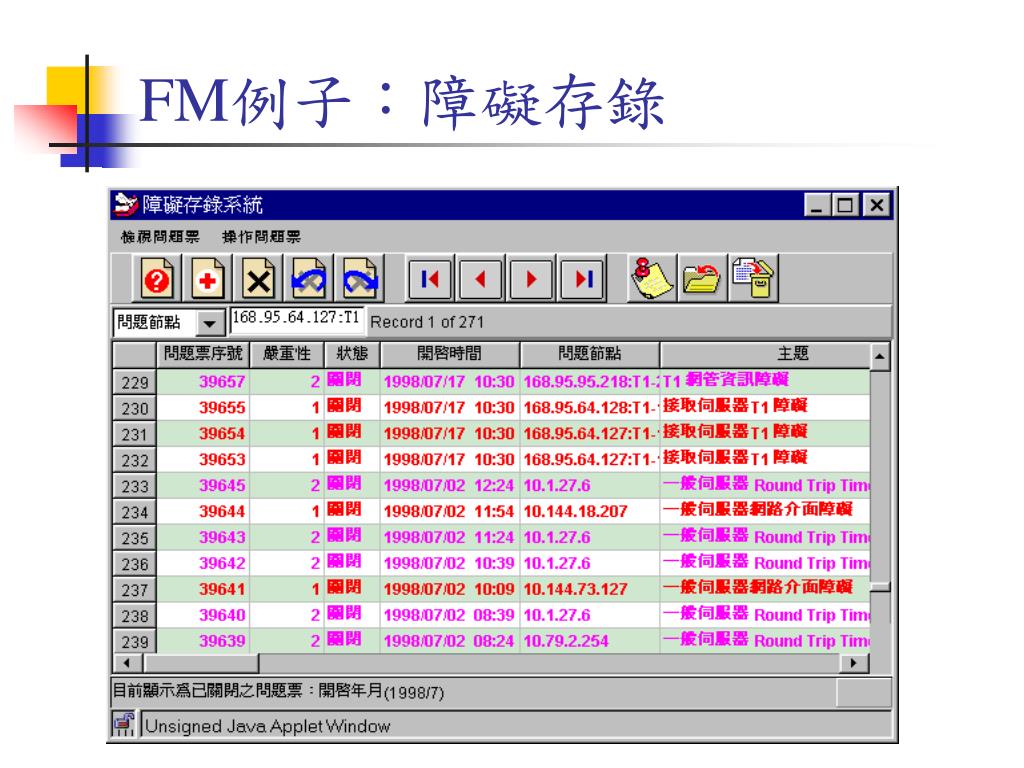This screenshot has height=768, width=1024.
Task: Click the horizontal scrollbar left arrow
Action: click(x=128, y=664)
